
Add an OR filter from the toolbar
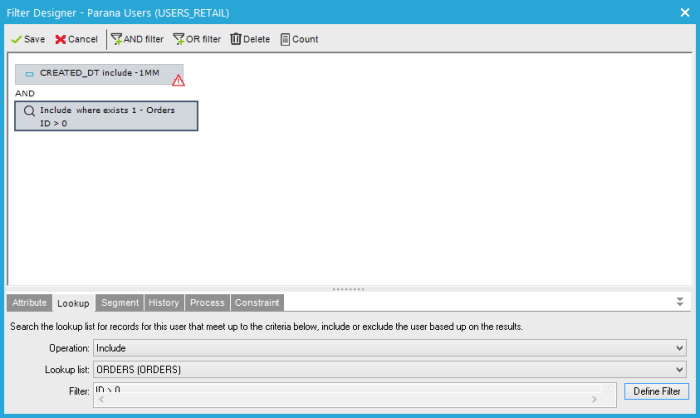click(x=179, y=39)
